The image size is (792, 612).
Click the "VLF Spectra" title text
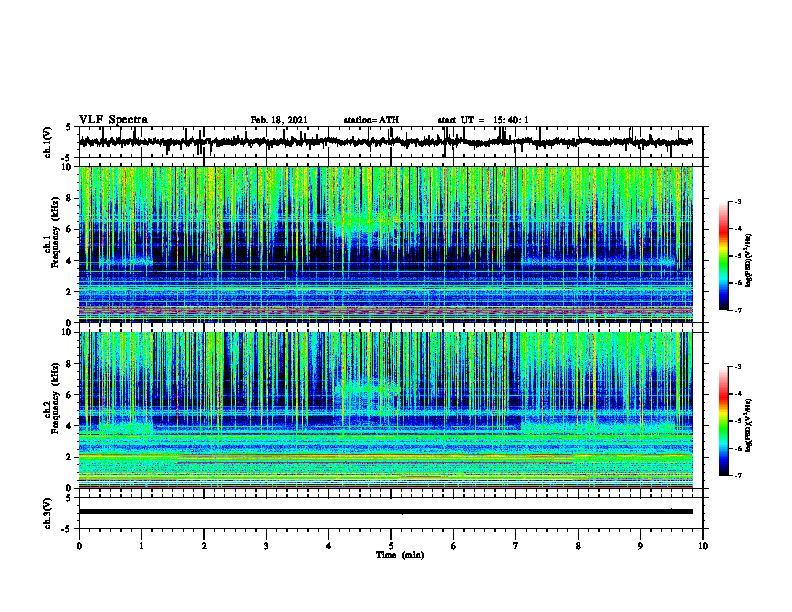click(x=113, y=119)
